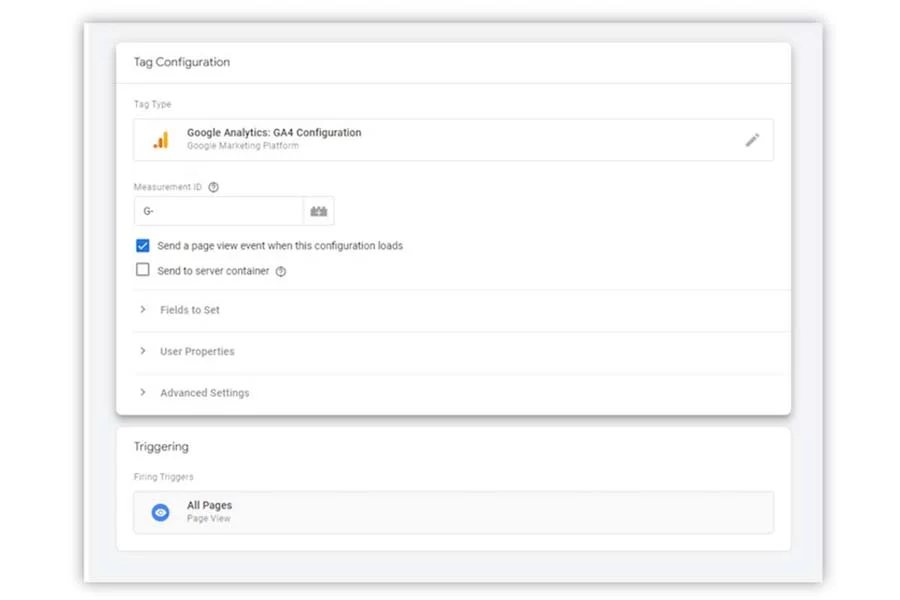Open the variable picker beside Measurement ID
The width and height of the screenshot is (900, 600).
click(x=319, y=211)
